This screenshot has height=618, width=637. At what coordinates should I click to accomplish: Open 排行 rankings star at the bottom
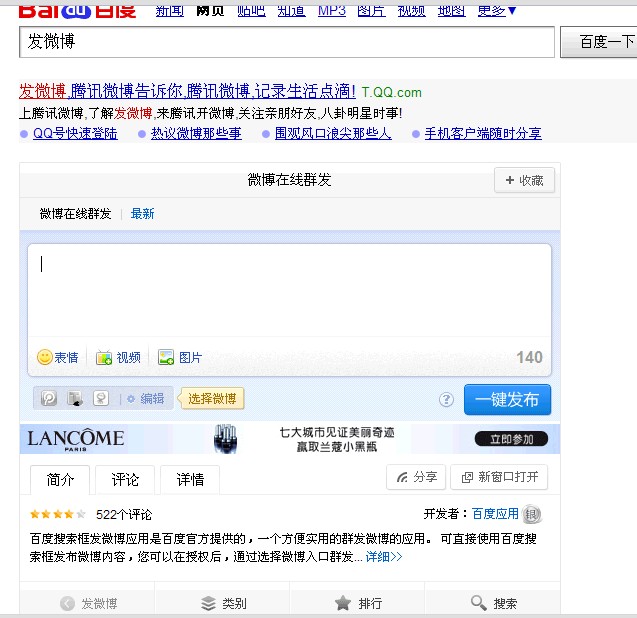(x=358, y=603)
